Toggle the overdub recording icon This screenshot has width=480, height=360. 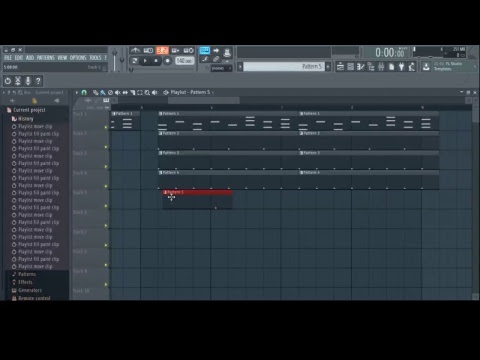(x=175, y=50)
